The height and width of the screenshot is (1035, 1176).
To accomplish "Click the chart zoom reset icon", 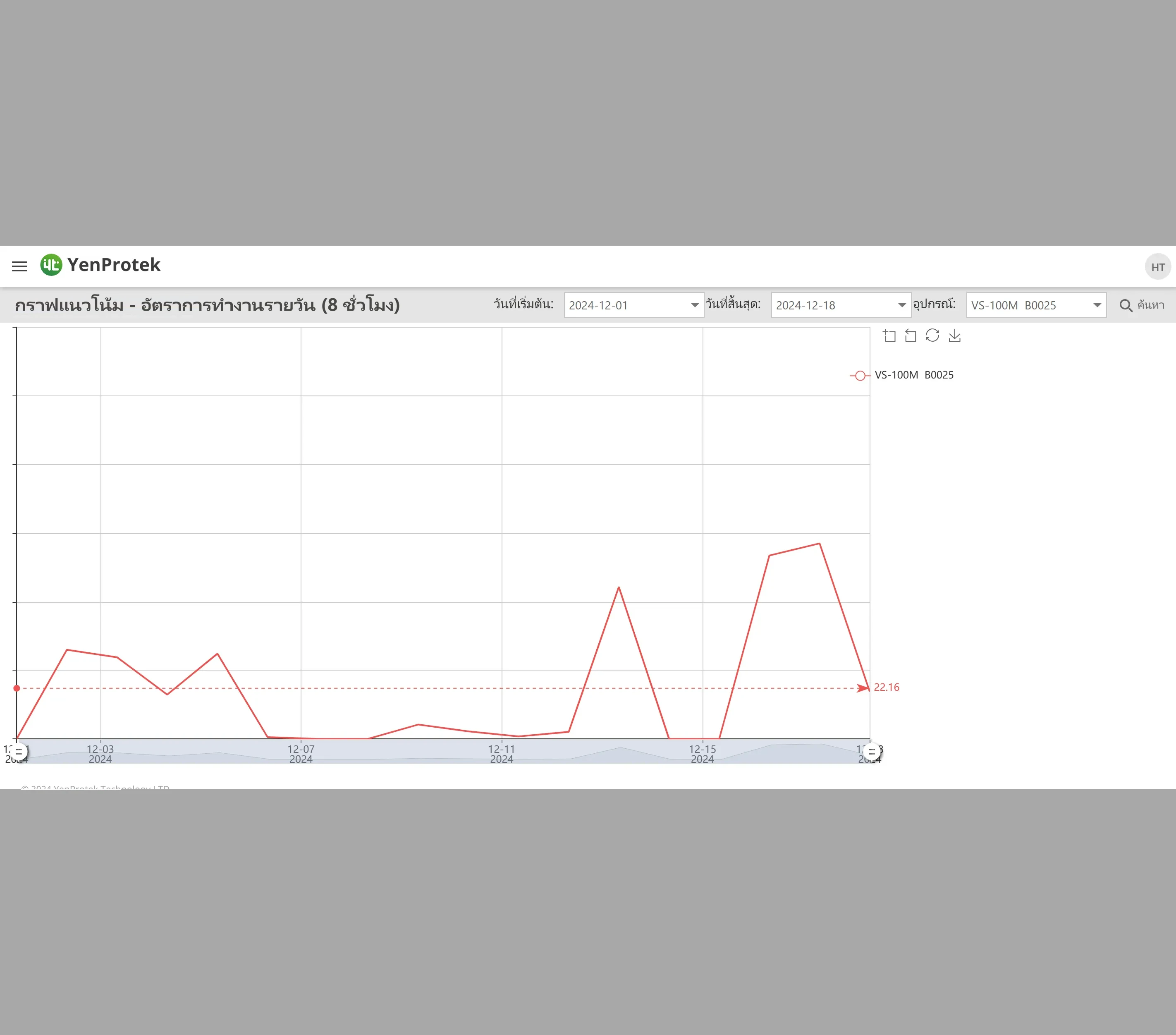I will coord(910,335).
